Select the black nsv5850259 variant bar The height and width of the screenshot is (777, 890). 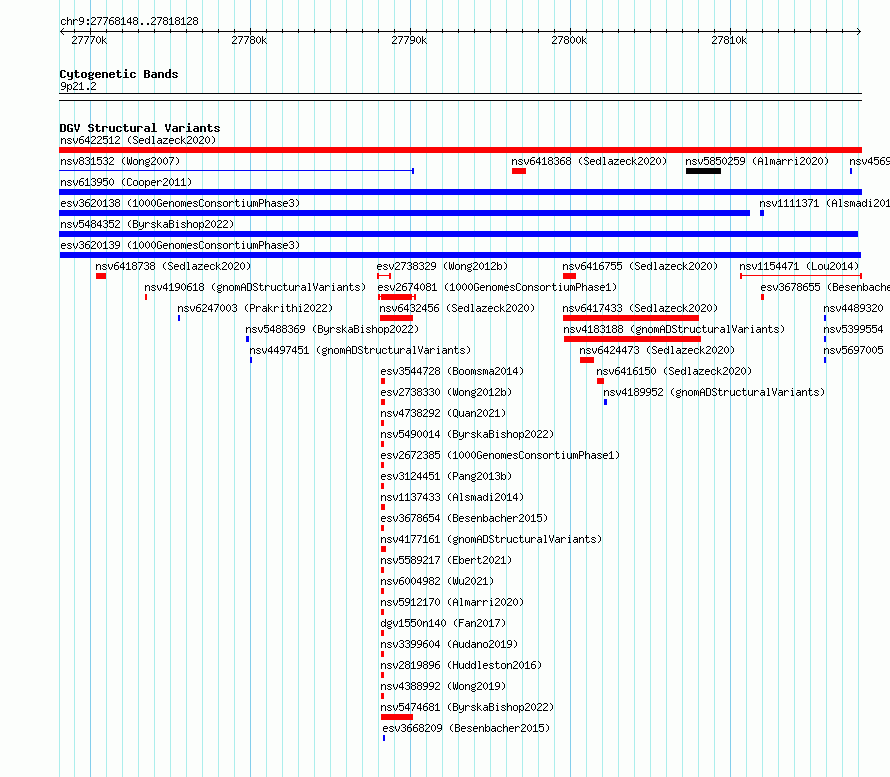(x=703, y=171)
